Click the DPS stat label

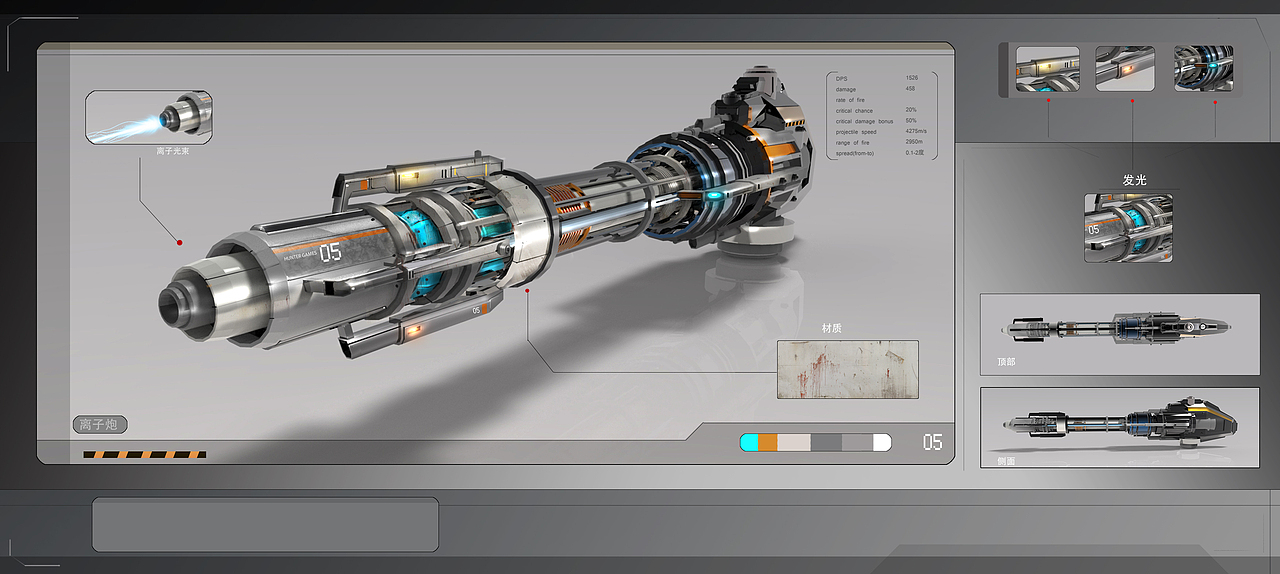pyautogui.click(x=842, y=78)
